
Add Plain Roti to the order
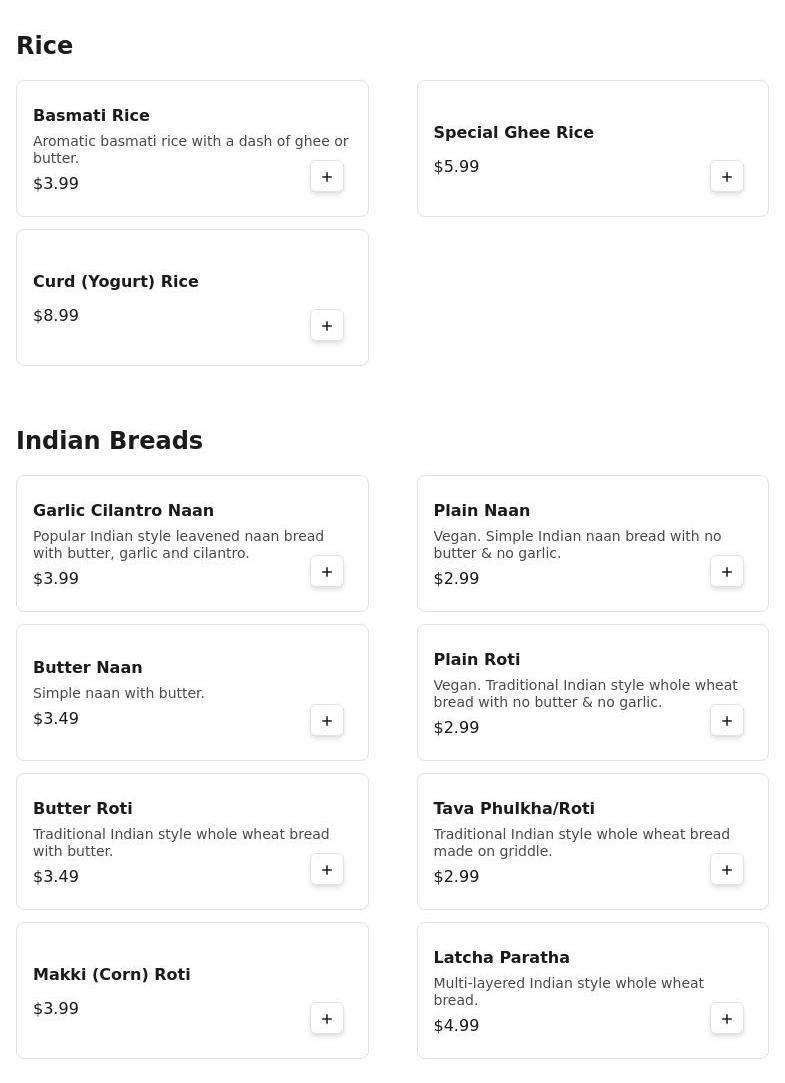pos(727,721)
